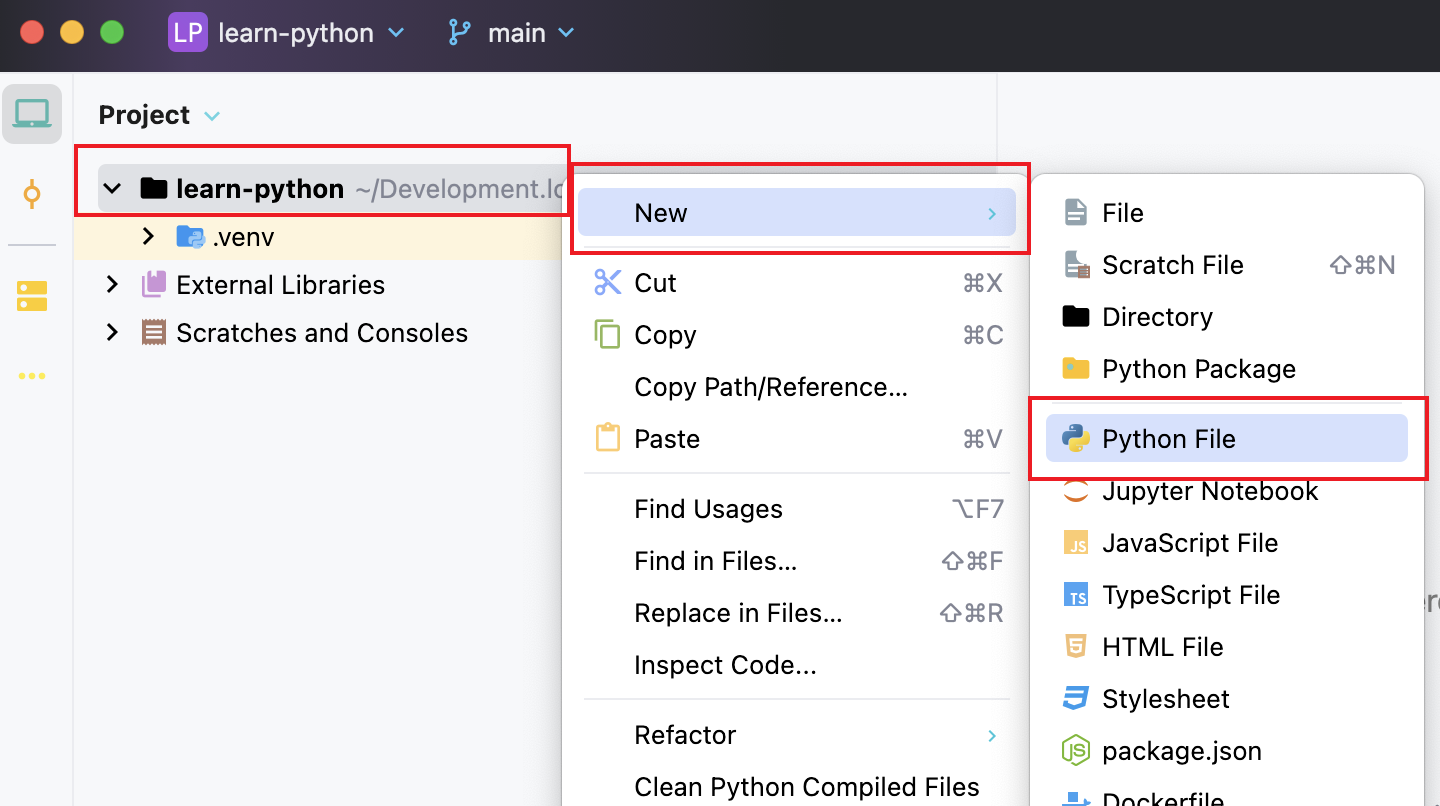Screen dimensions: 1440x806
Task: Select Clean Python Compiled Files
Action: 797,787
